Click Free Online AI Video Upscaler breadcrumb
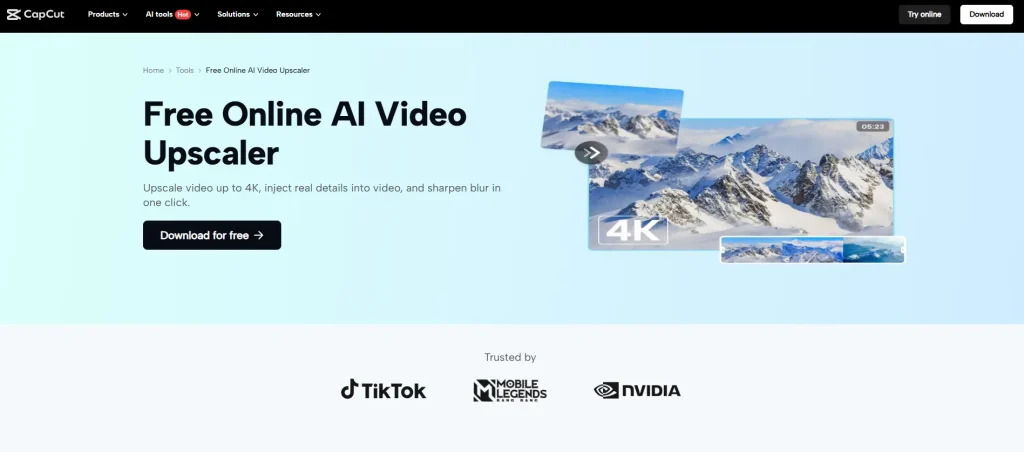 point(257,70)
